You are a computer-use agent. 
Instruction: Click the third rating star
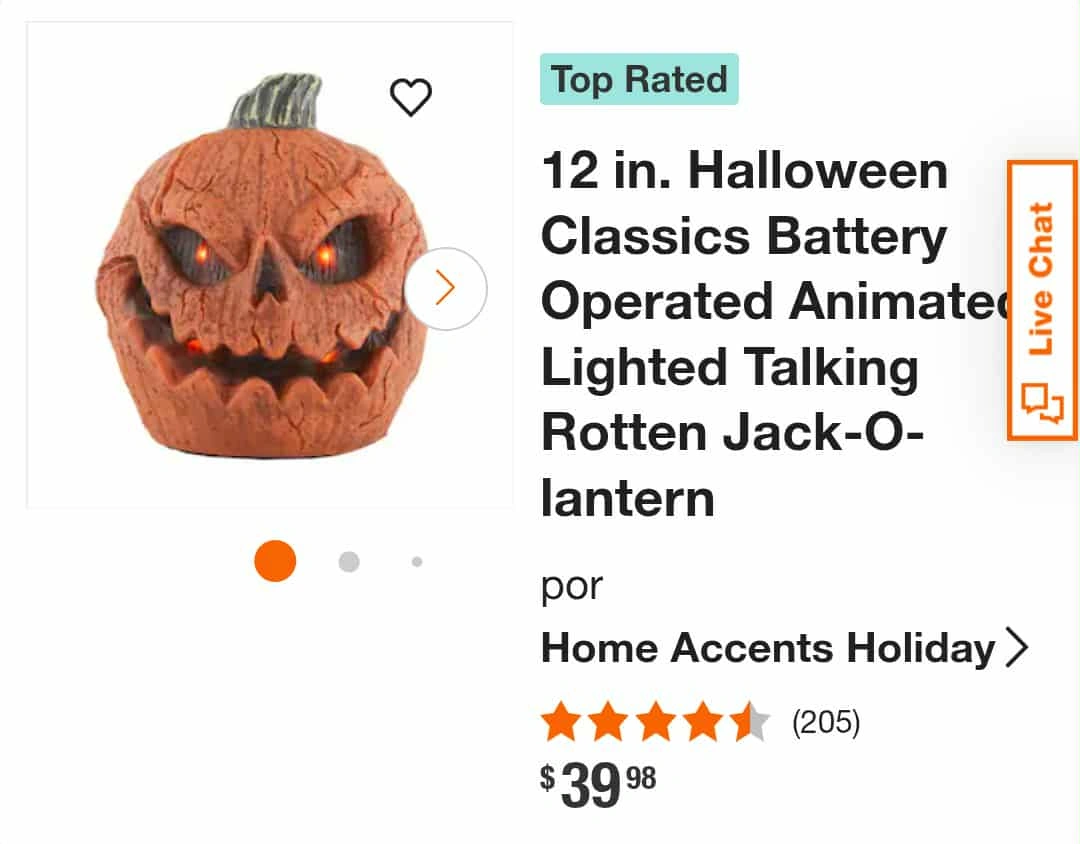[x=655, y=722]
